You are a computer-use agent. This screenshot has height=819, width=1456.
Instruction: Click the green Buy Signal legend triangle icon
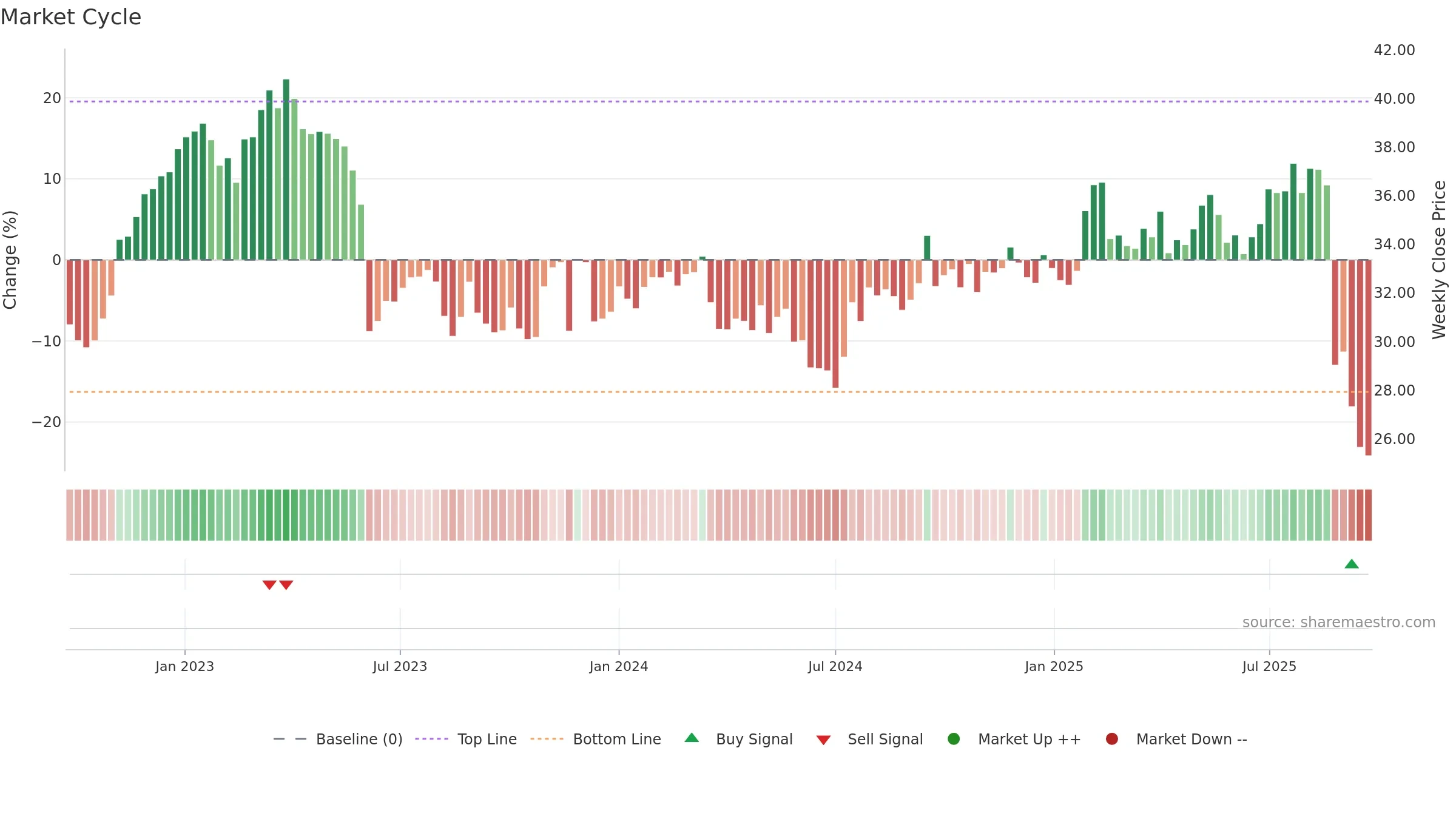(692, 738)
